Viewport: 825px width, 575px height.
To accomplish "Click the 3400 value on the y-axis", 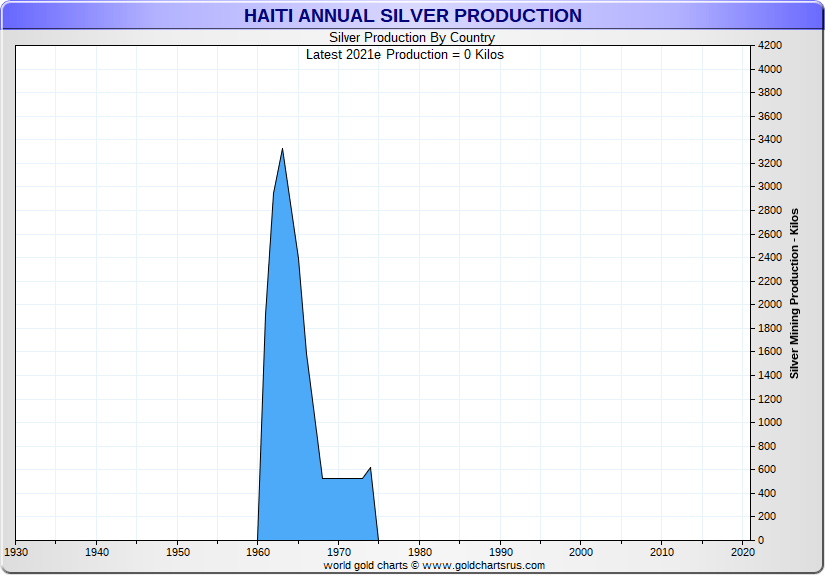I will point(769,140).
